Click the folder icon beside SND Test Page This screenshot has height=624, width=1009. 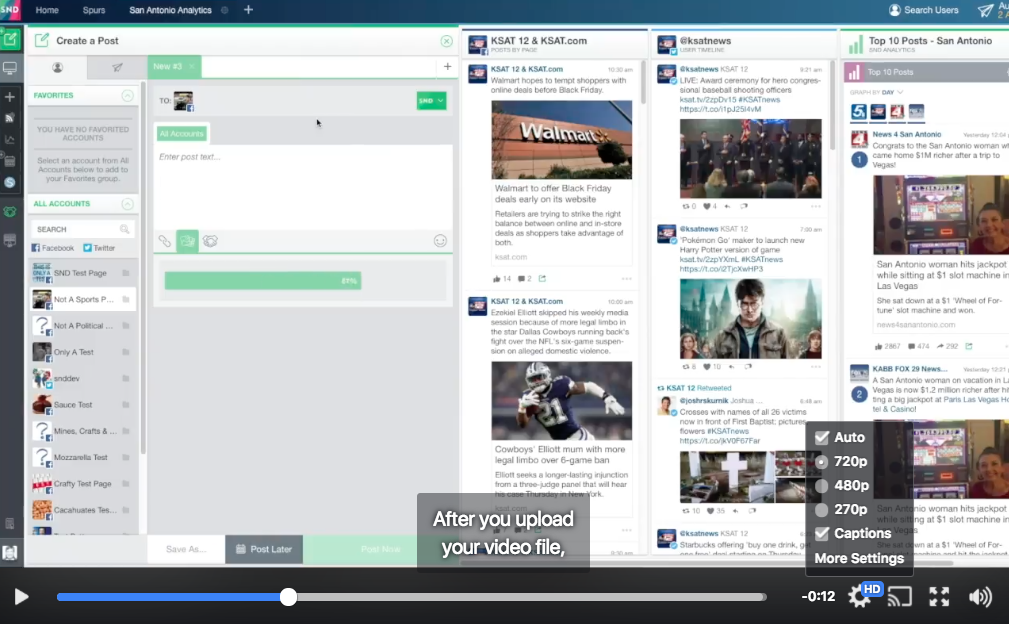coord(125,273)
